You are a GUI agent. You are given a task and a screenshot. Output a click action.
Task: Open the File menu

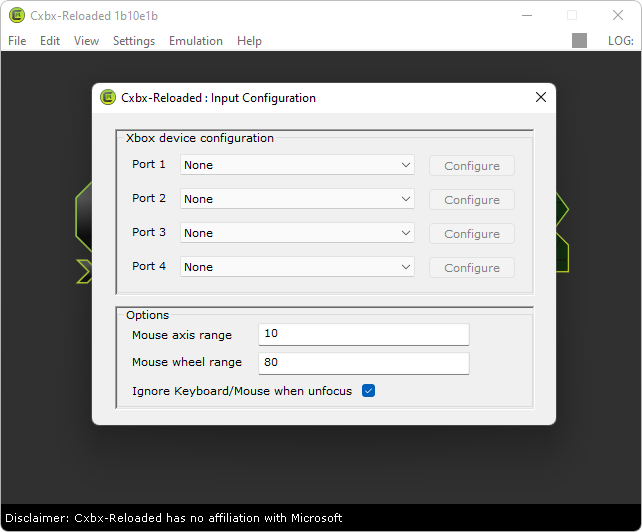17,41
